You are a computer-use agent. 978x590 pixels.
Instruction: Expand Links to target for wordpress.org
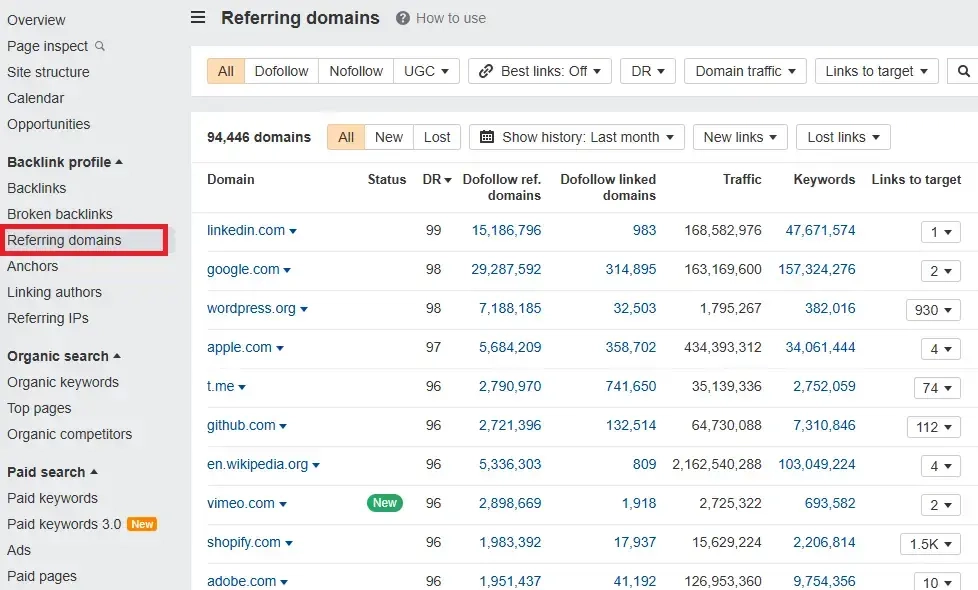point(933,310)
